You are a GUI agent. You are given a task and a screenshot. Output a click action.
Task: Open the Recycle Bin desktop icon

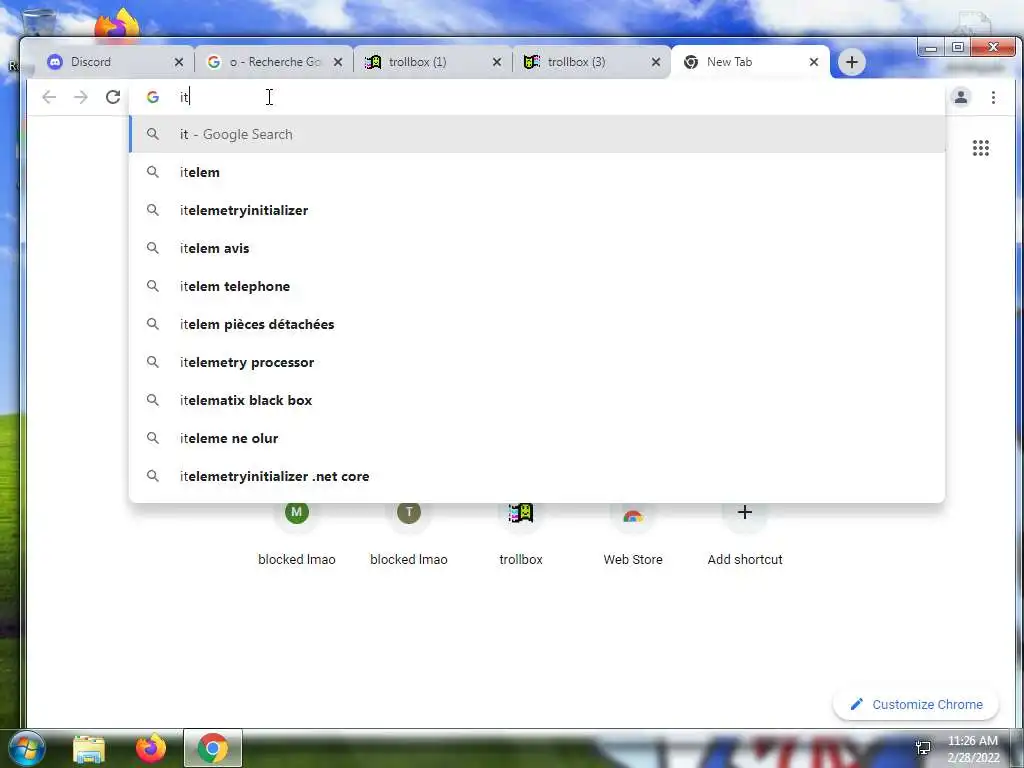point(38,22)
